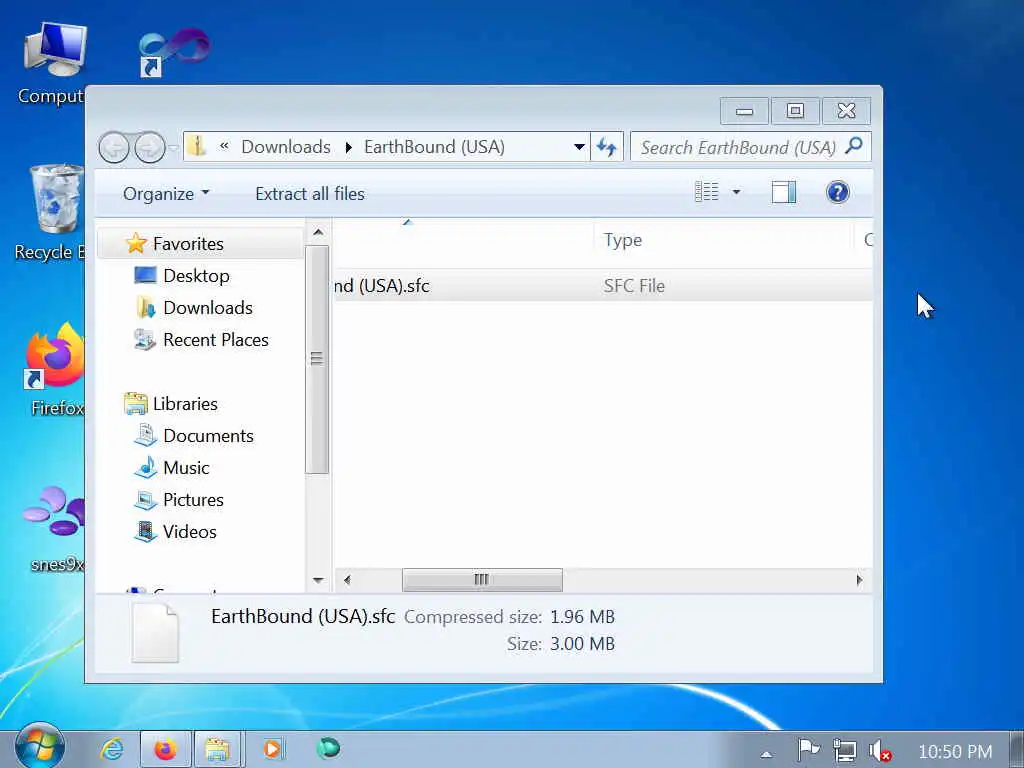Expand the arrow between Downloads and EarthBound (USA)
The width and height of the screenshot is (1024, 768).
(348, 148)
